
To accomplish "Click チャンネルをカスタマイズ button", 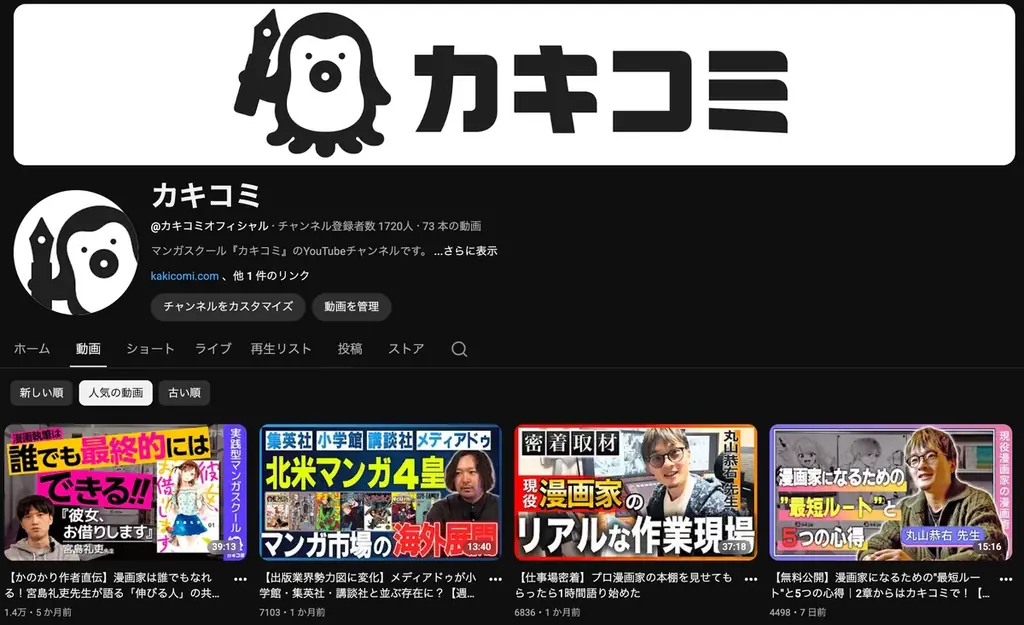I will (228, 306).
